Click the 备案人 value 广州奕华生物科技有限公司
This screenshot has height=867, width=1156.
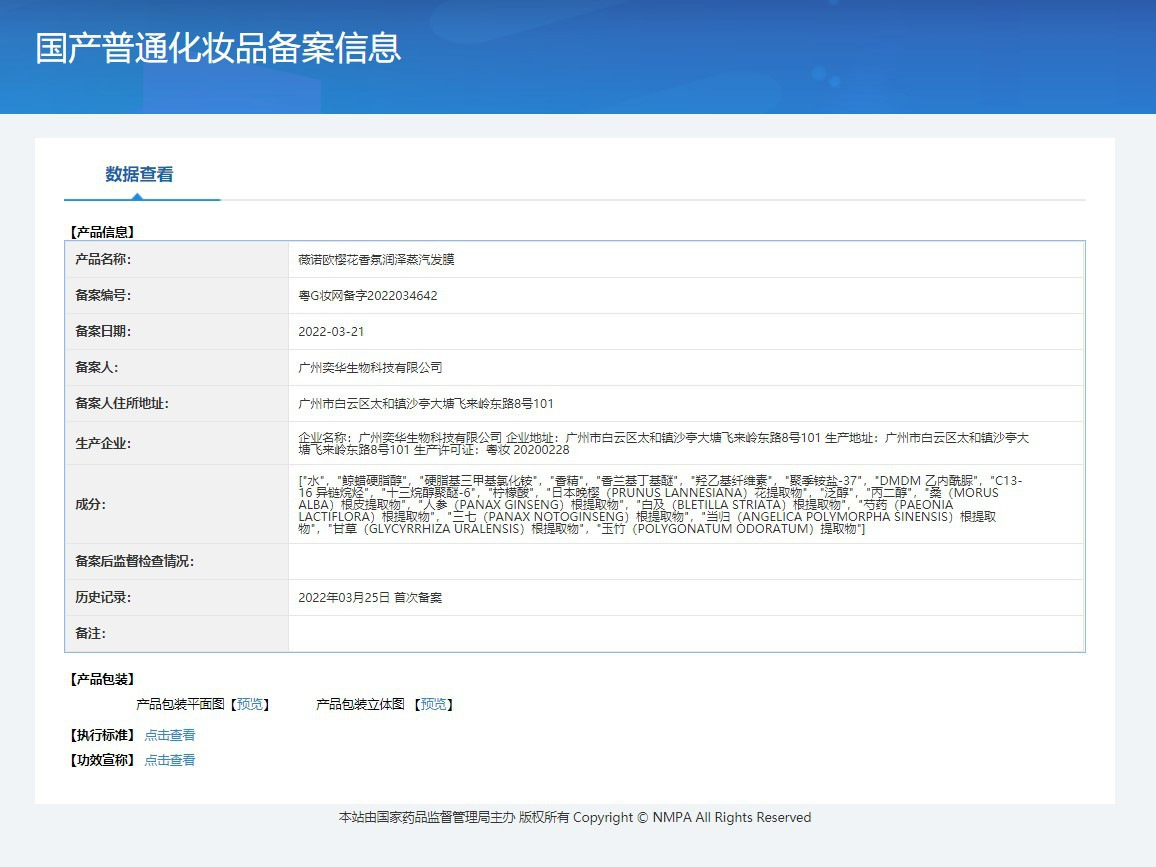pos(370,368)
